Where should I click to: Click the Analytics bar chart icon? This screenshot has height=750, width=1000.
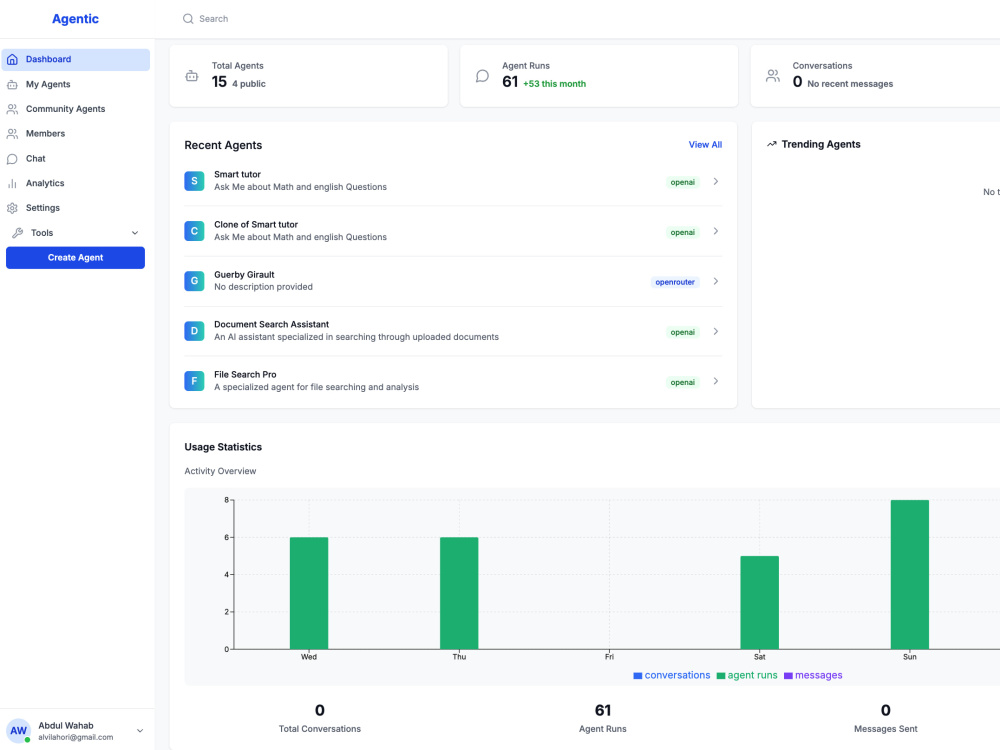tap(12, 184)
